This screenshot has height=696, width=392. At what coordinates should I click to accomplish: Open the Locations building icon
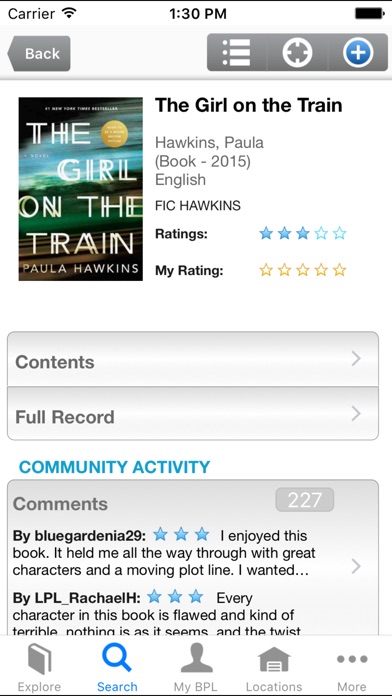tap(274, 660)
